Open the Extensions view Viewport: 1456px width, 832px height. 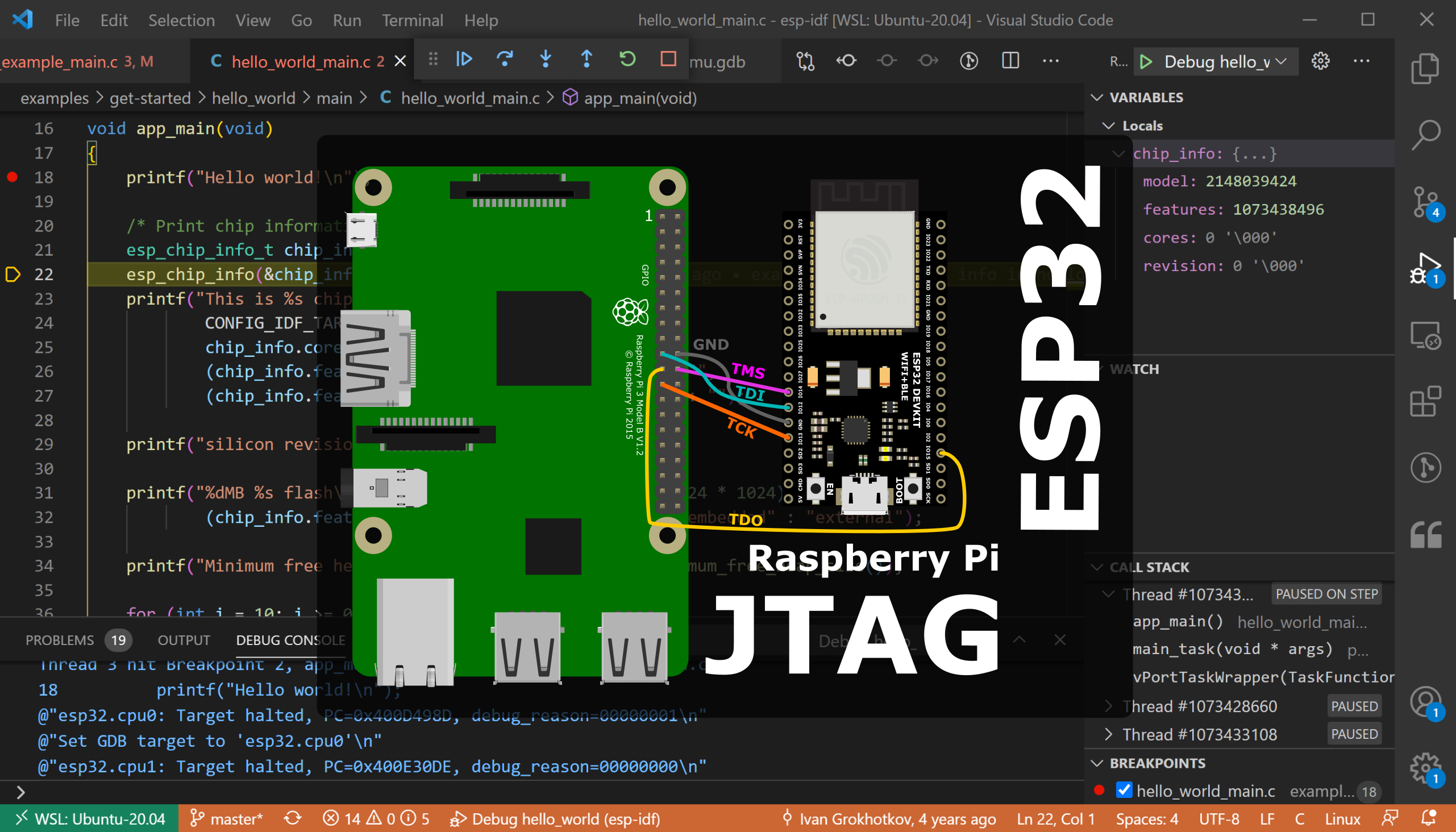tap(1425, 402)
